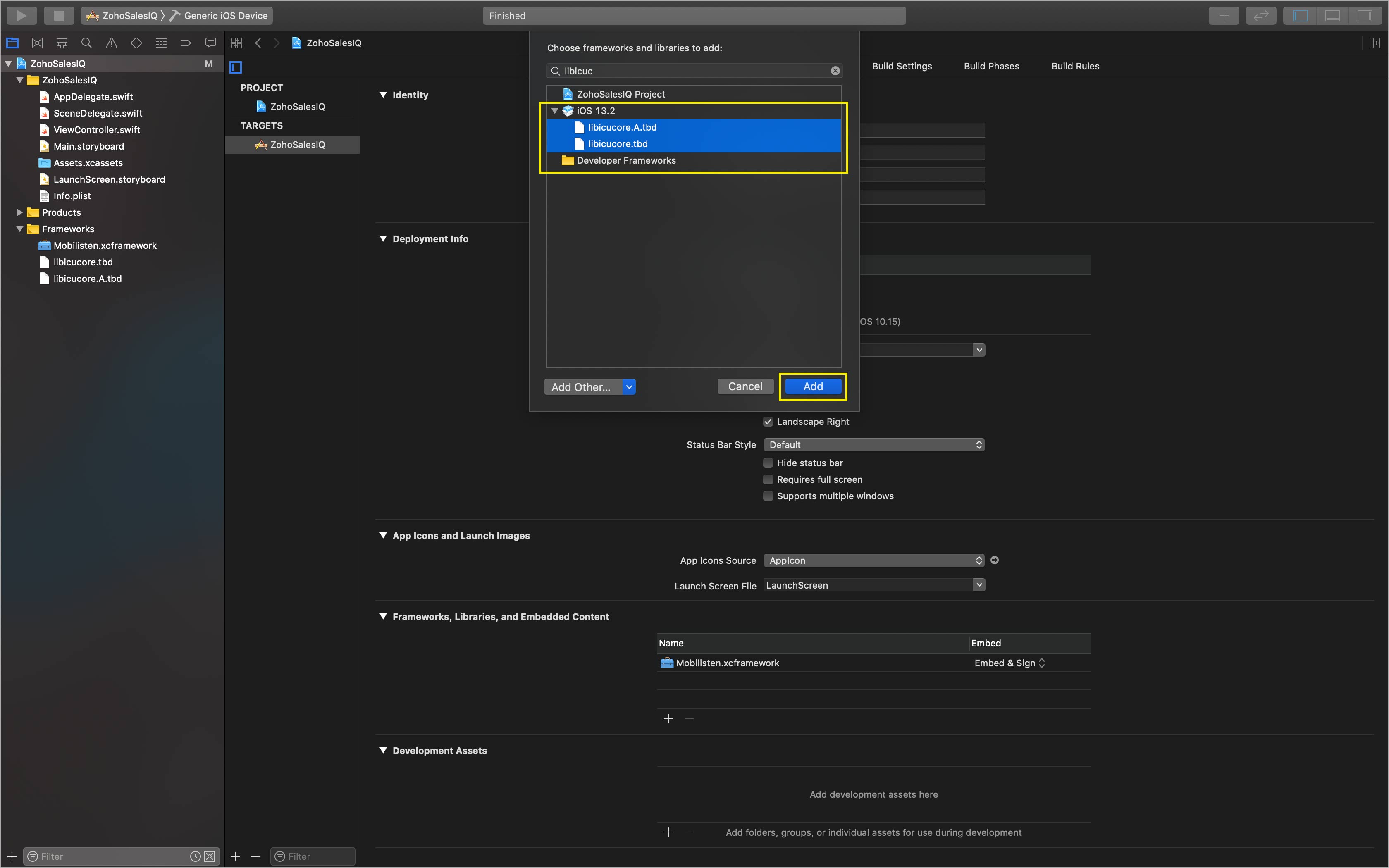Screen dimensions: 1389x868
Task: Toggle Landscape Right checkbox
Action: click(768, 422)
